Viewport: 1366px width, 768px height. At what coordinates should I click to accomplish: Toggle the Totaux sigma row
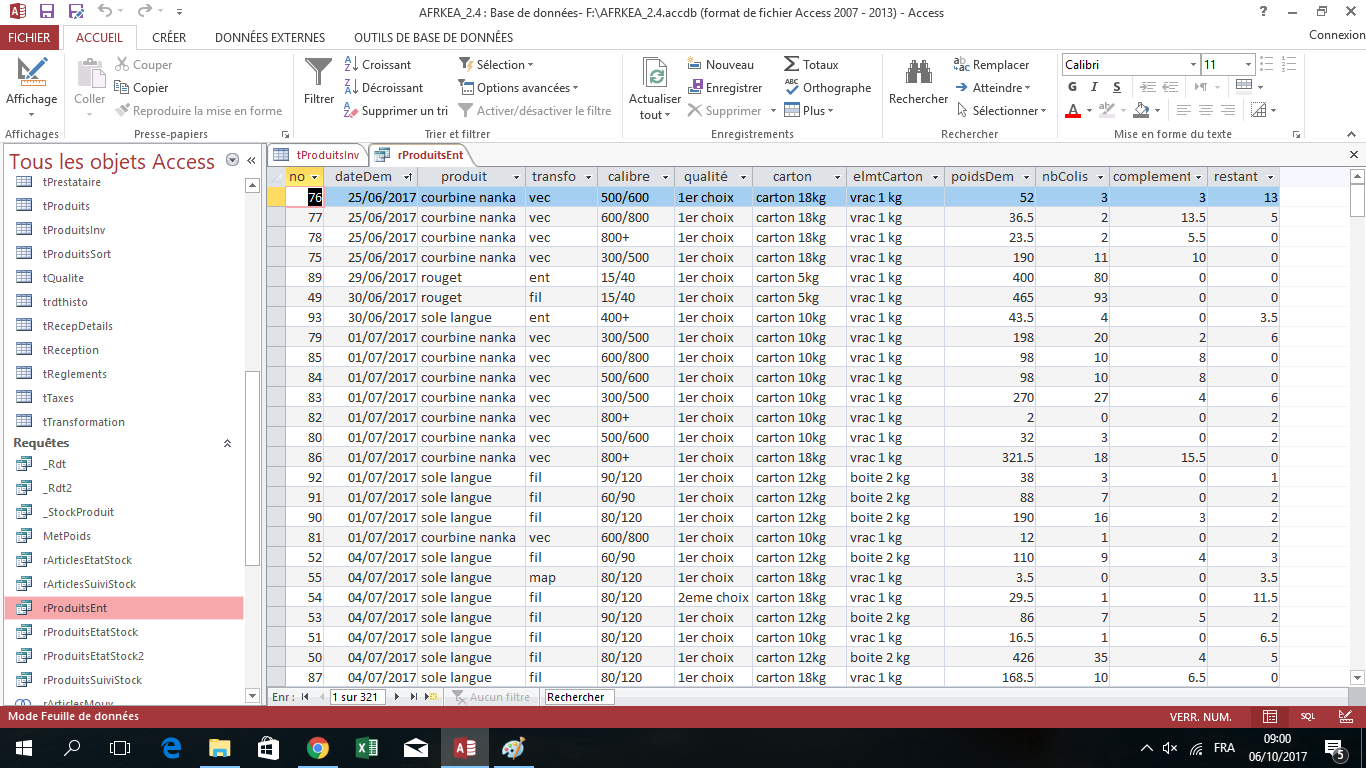click(811, 65)
